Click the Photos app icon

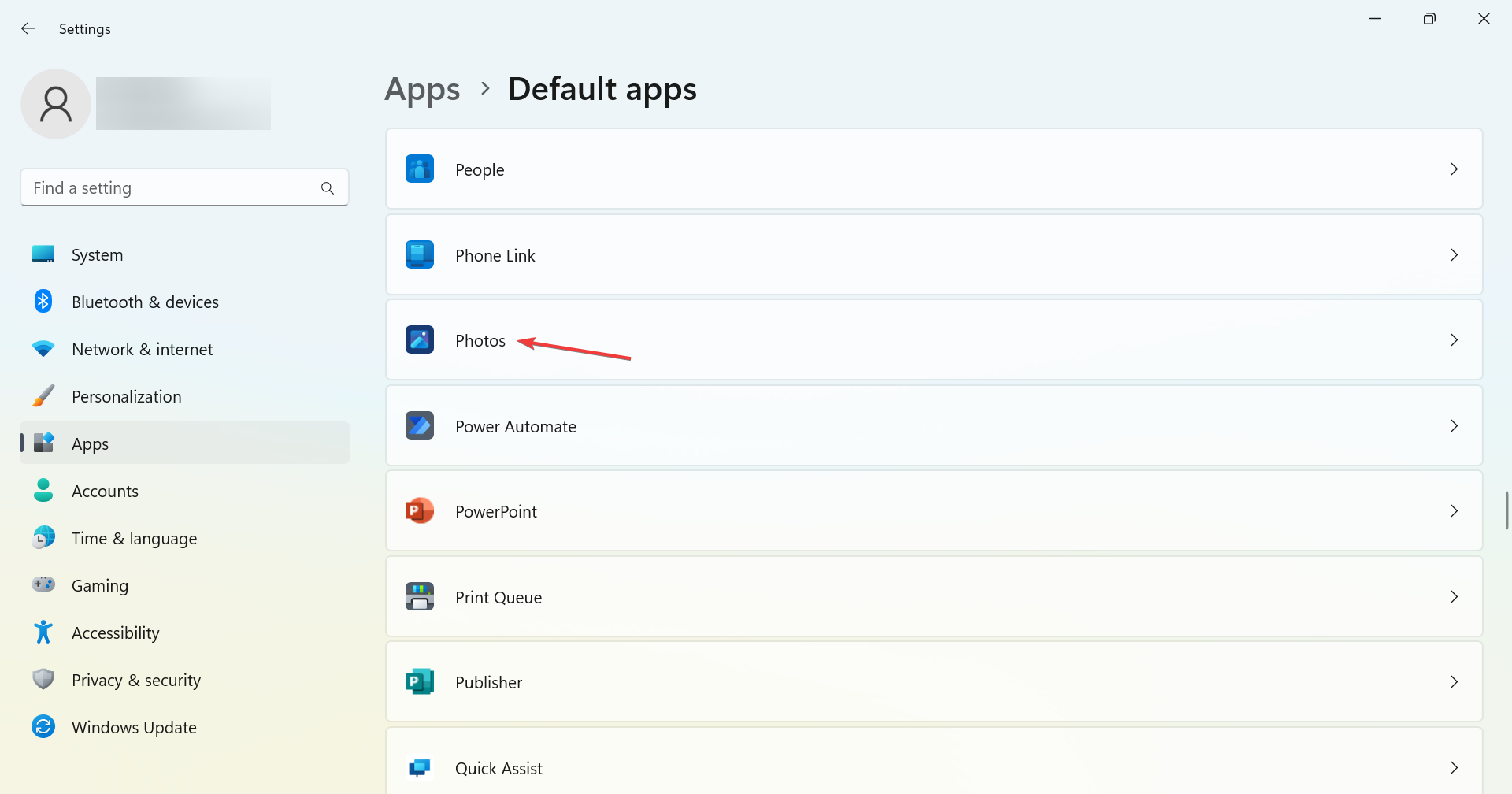click(420, 339)
